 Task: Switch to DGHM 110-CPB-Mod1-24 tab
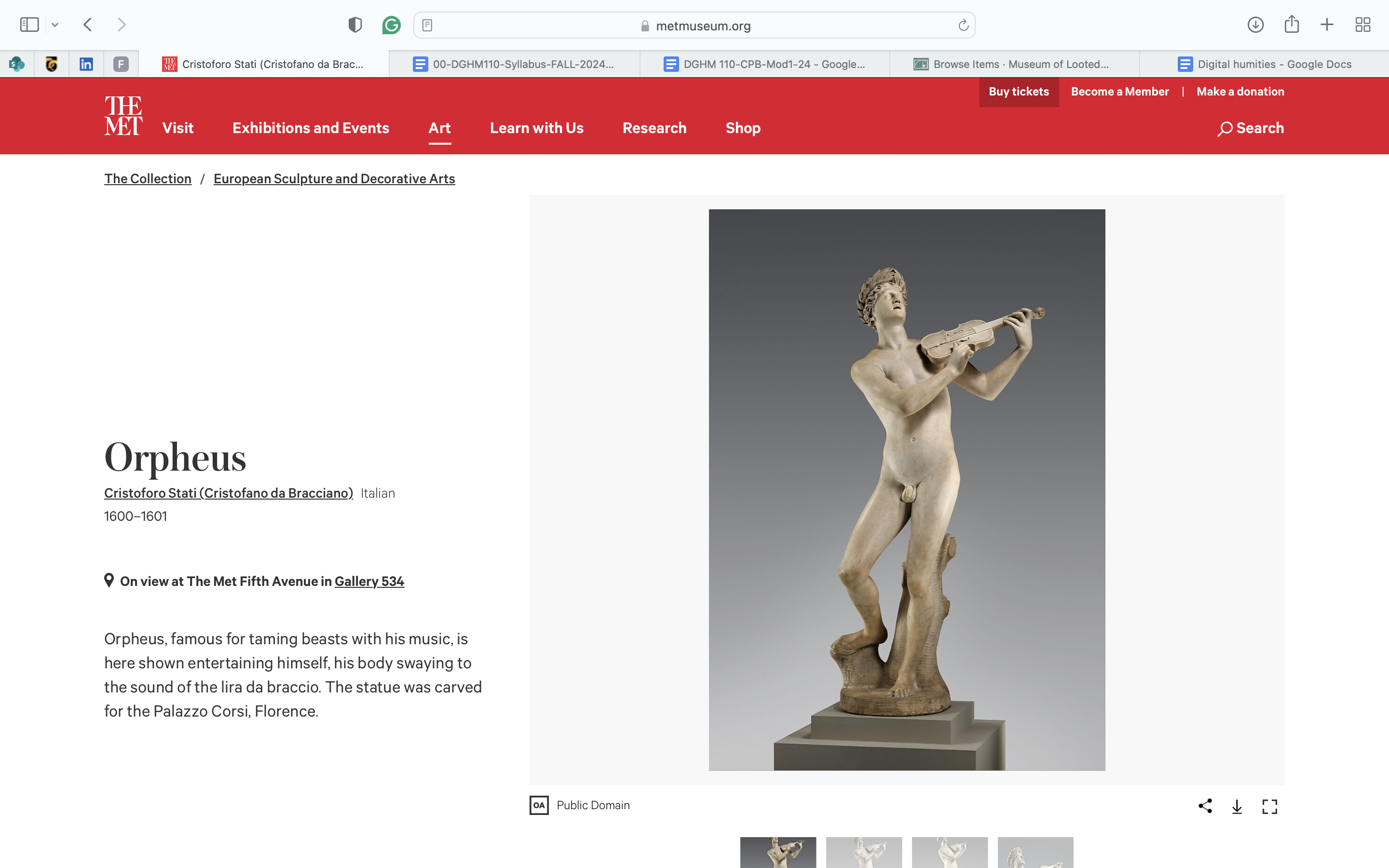coord(765,64)
